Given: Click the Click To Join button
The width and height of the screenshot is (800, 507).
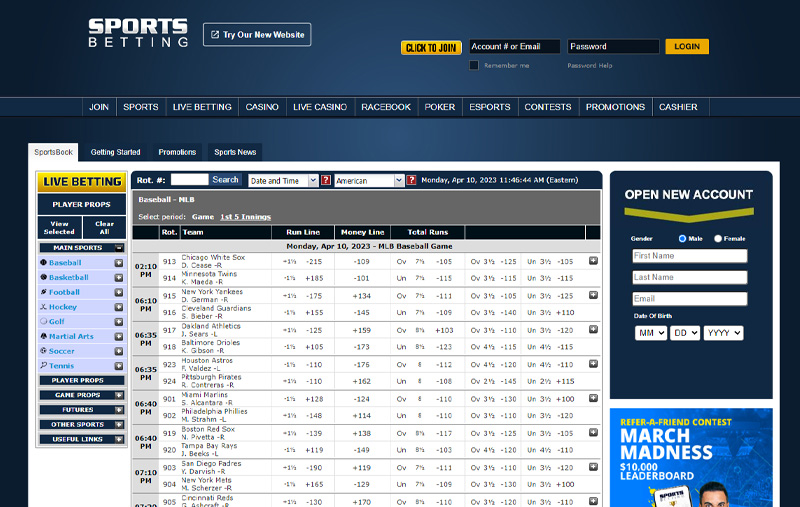Looking at the screenshot, I should point(431,47).
